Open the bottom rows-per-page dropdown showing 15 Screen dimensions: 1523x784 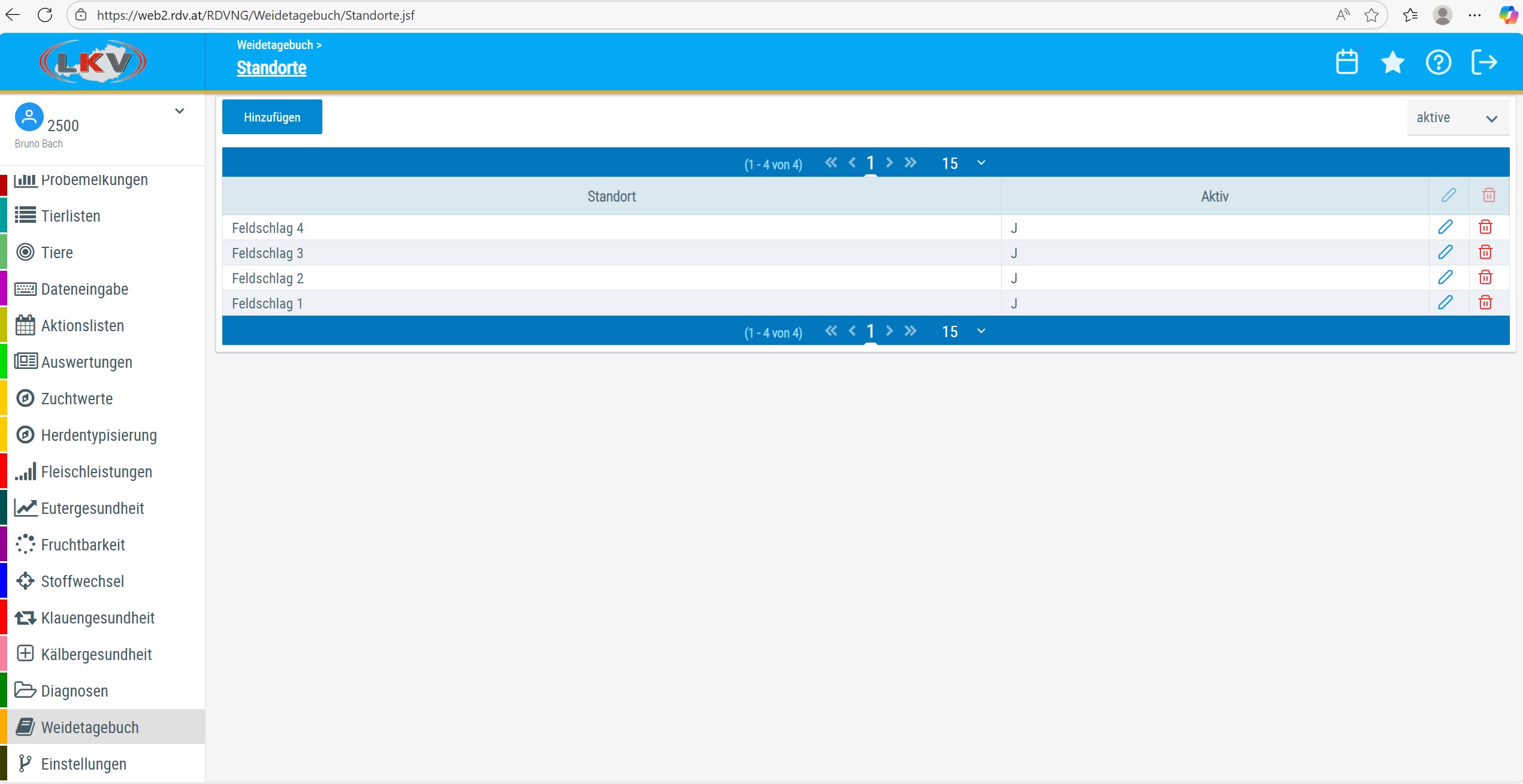click(963, 331)
